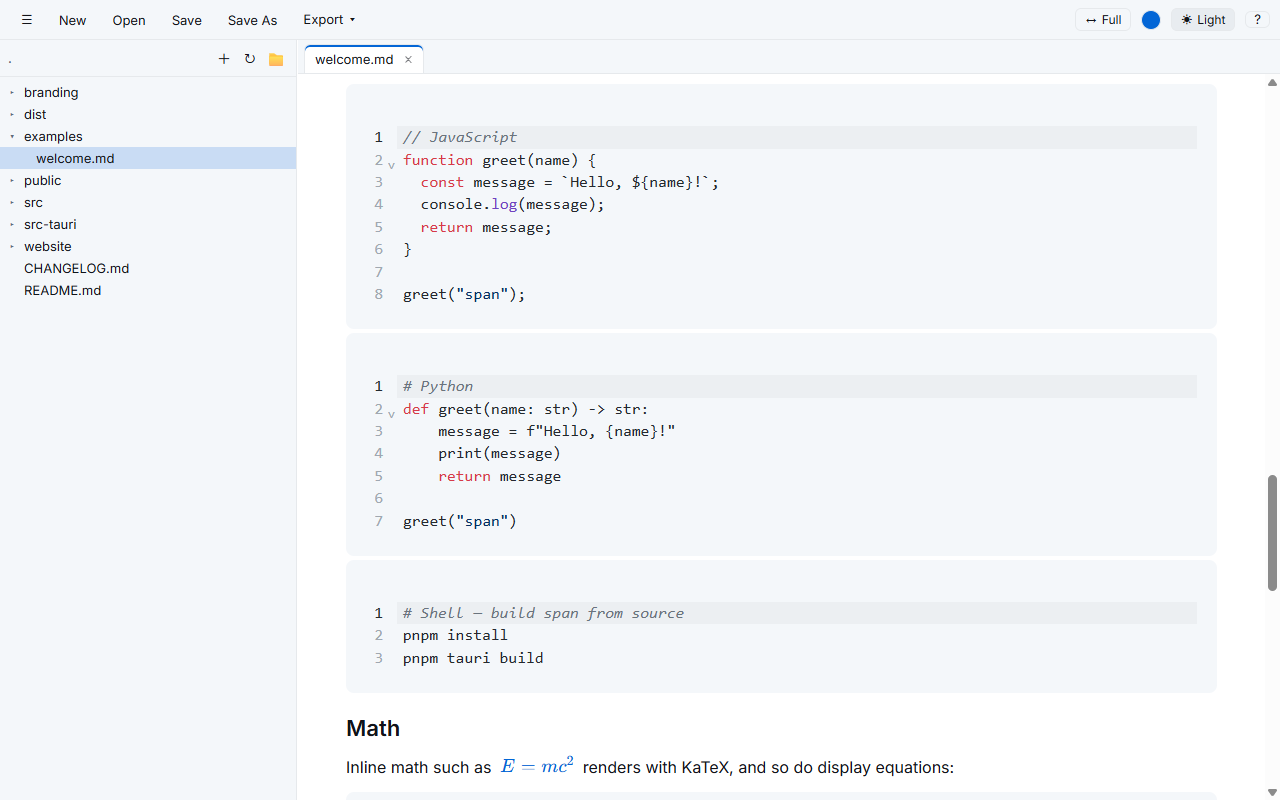This screenshot has width=1280, height=800.
Task: Click the 'pnpm install' line
Action: 455,635
